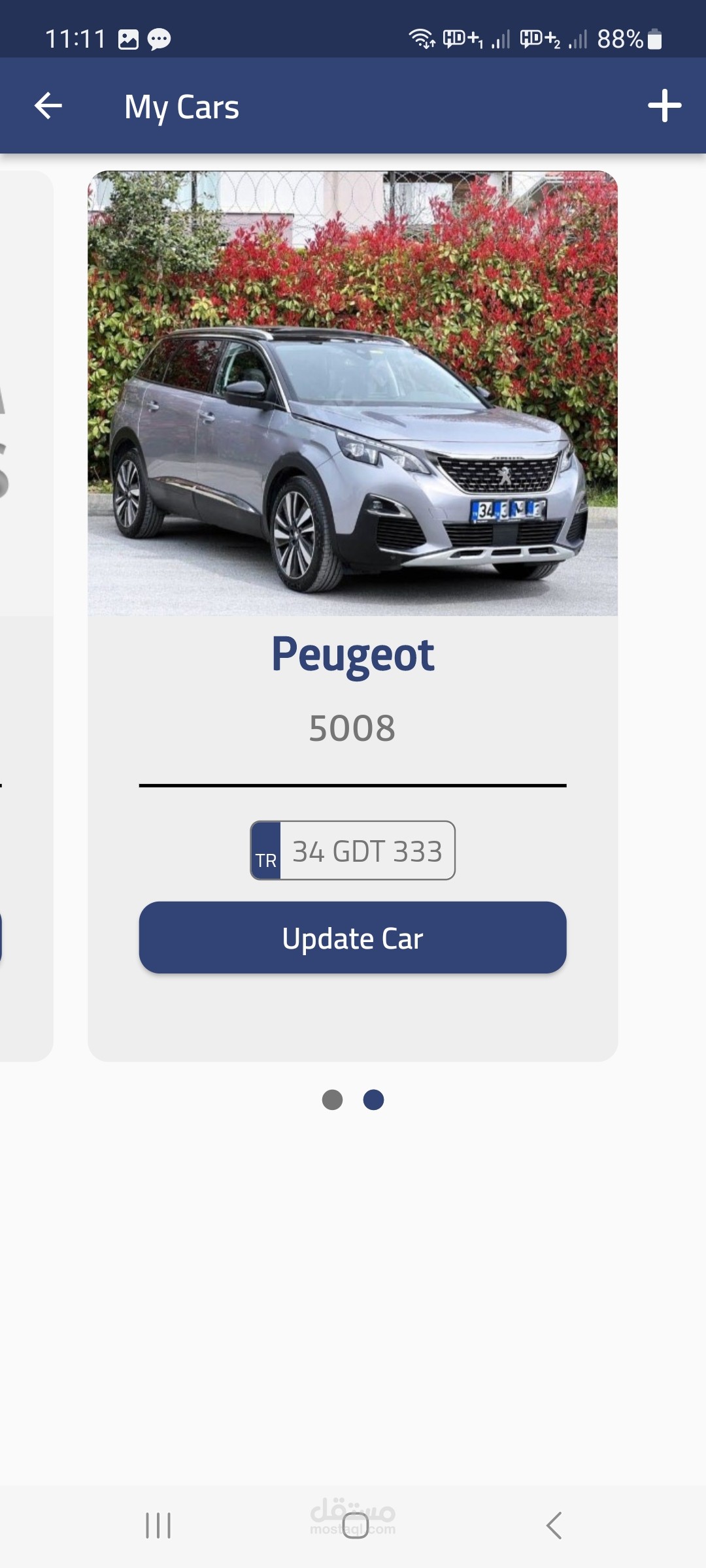Tap the back arrow in header
Image resolution: width=706 pixels, height=1568 pixels.
click(48, 106)
